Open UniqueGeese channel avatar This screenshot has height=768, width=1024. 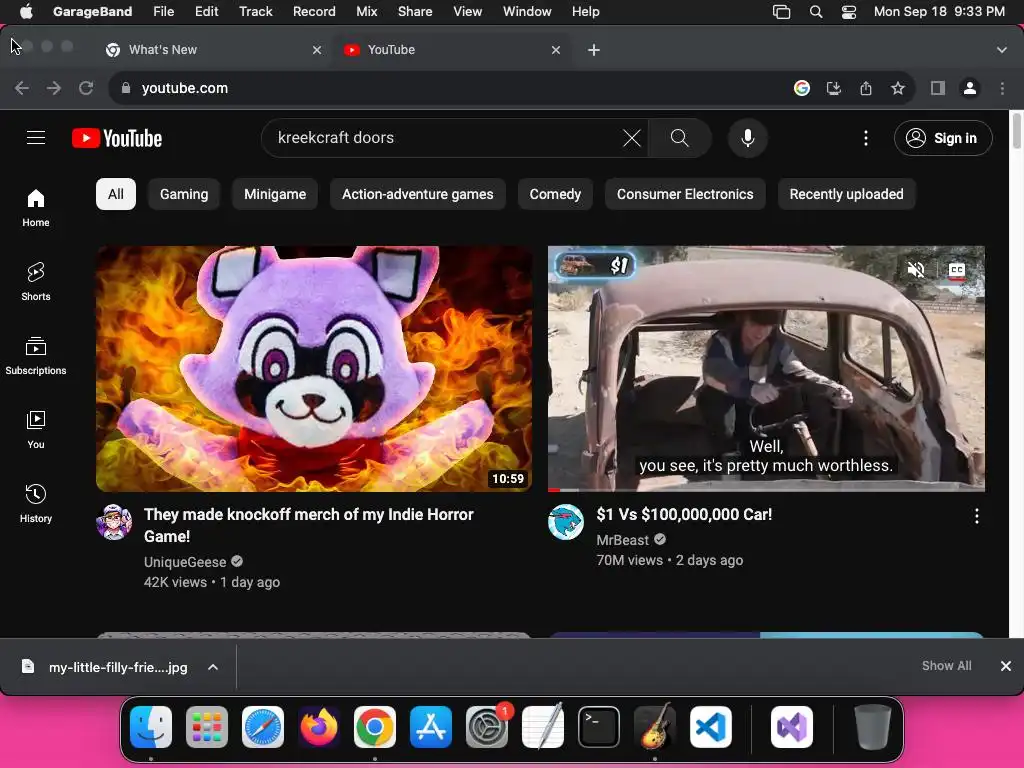pyautogui.click(x=114, y=522)
